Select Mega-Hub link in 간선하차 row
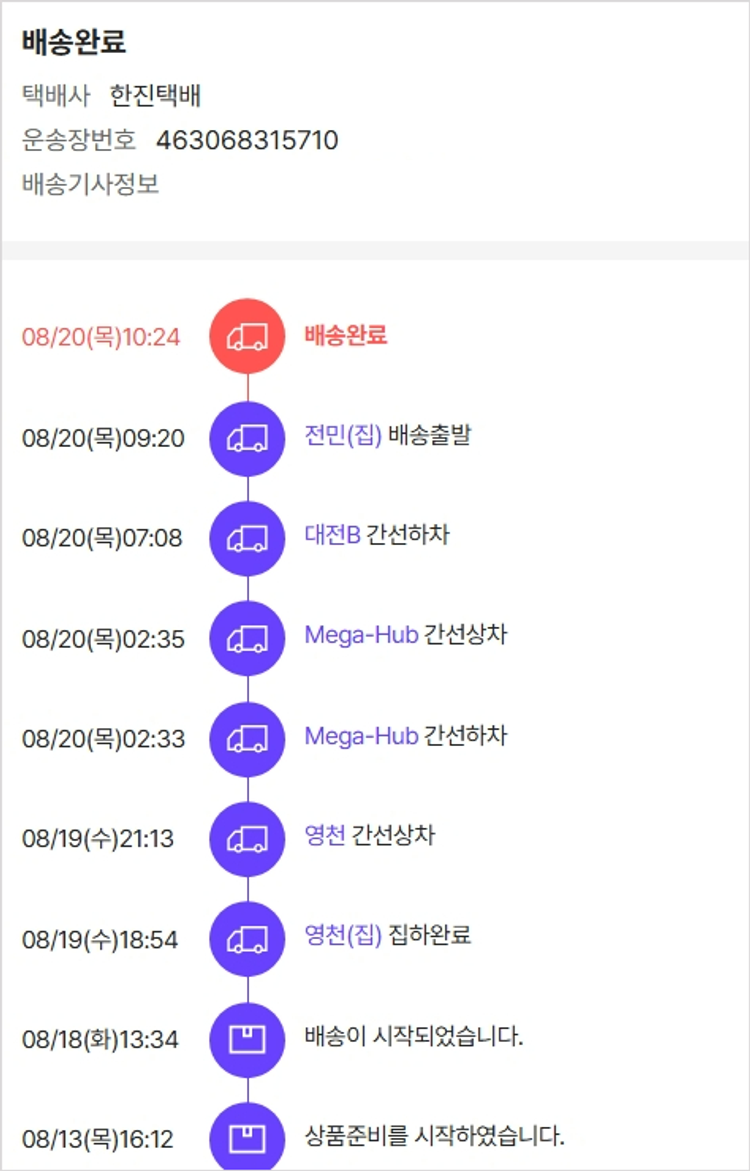The image size is (750, 1171). (361, 736)
